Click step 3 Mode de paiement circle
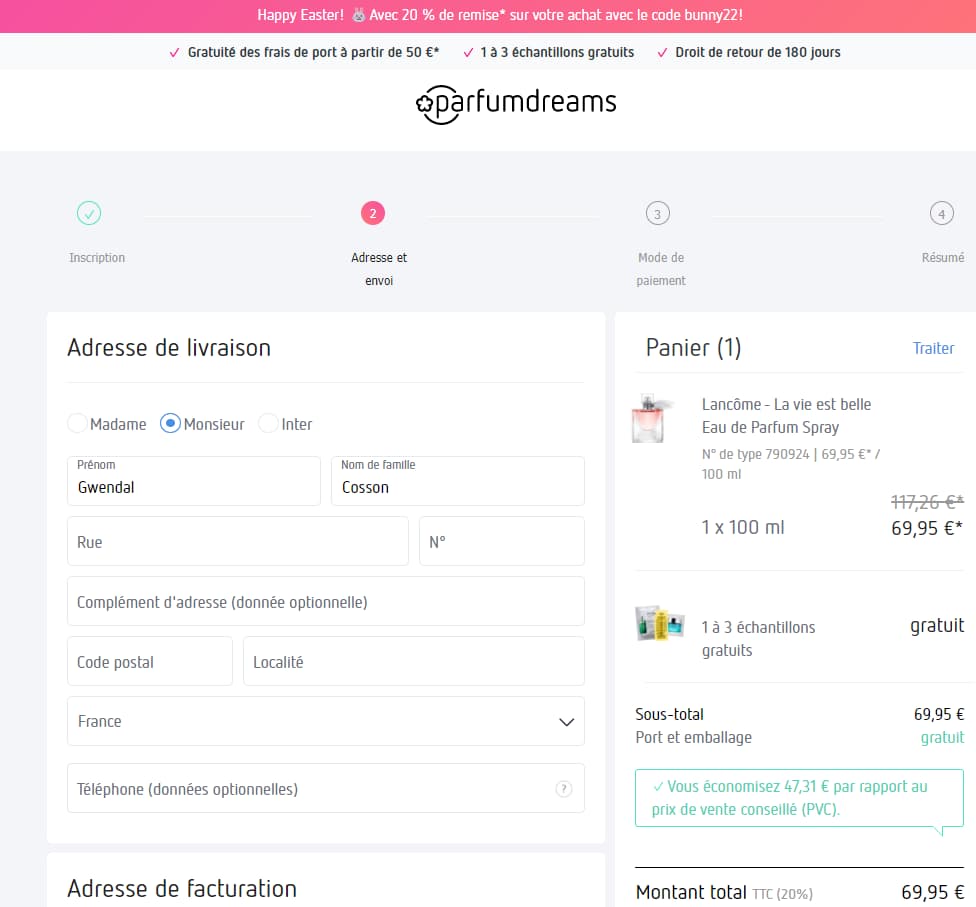Image resolution: width=976 pixels, height=907 pixels. coord(657,213)
